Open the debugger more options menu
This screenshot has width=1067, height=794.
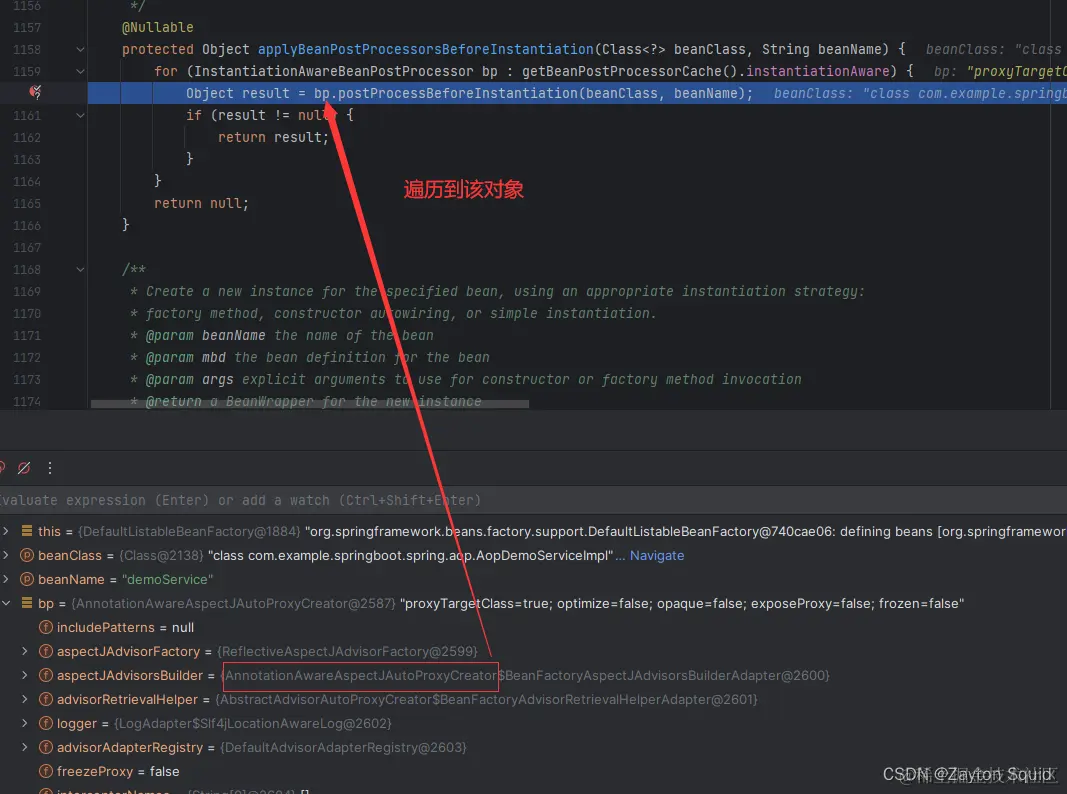50,468
